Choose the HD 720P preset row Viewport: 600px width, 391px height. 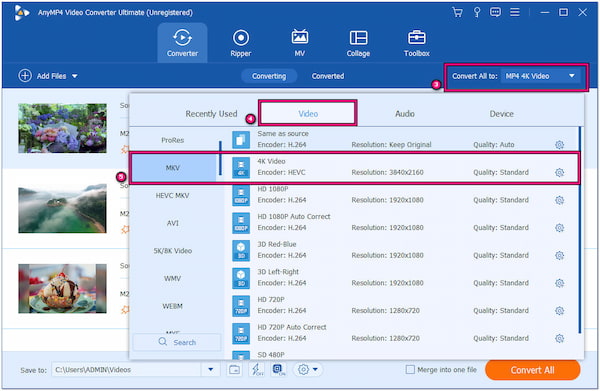coord(402,306)
